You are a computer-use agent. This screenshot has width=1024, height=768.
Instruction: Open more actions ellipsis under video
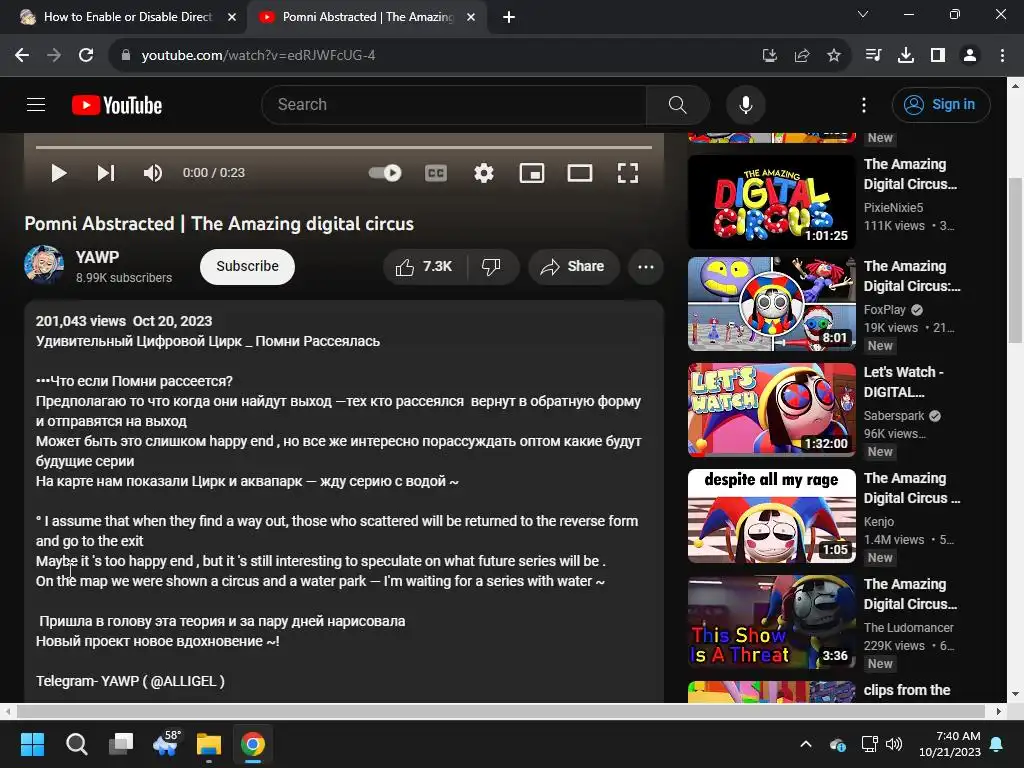coord(646,266)
